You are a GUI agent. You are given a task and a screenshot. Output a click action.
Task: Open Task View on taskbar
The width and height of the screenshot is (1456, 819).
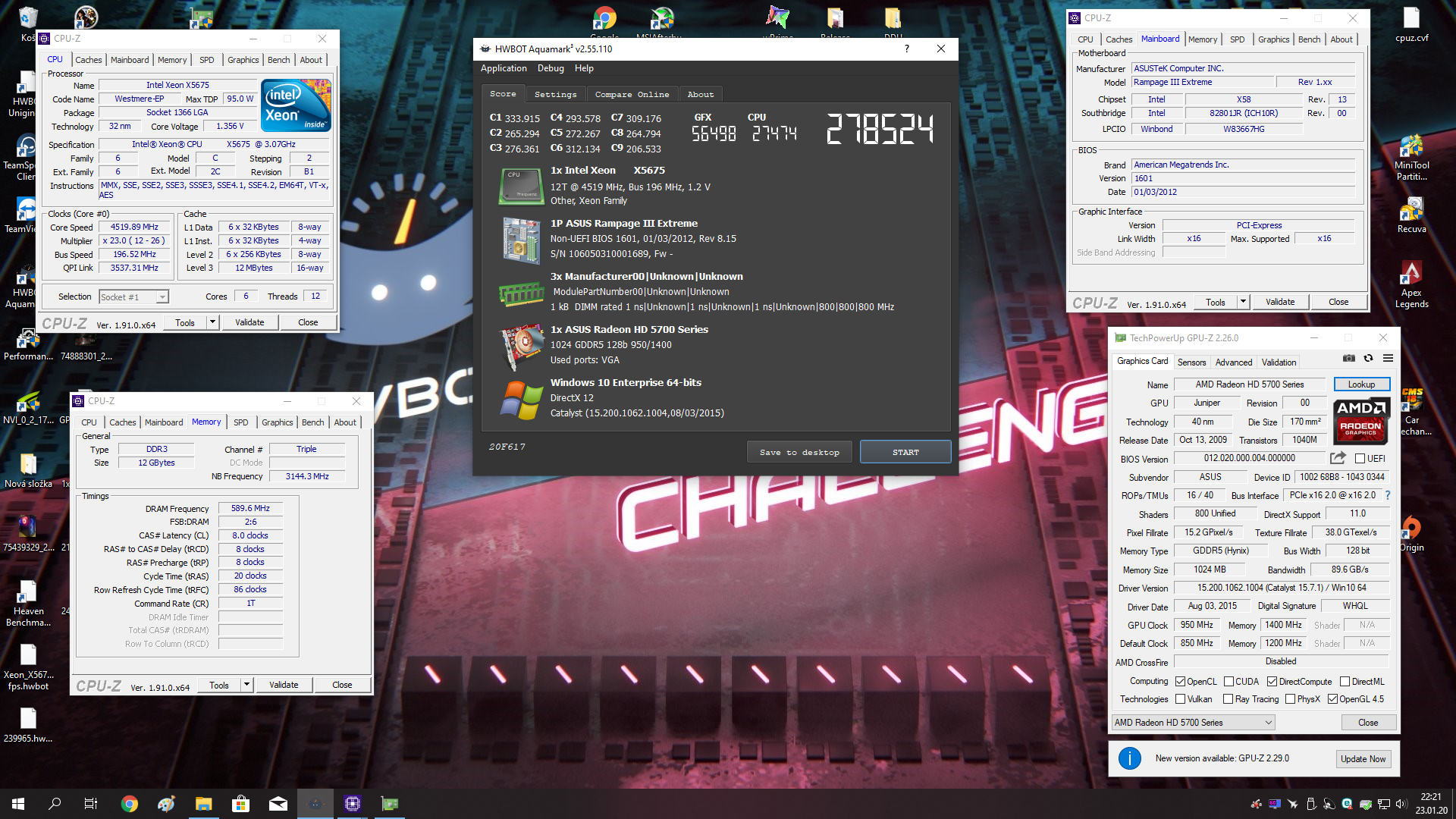coord(91,804)
